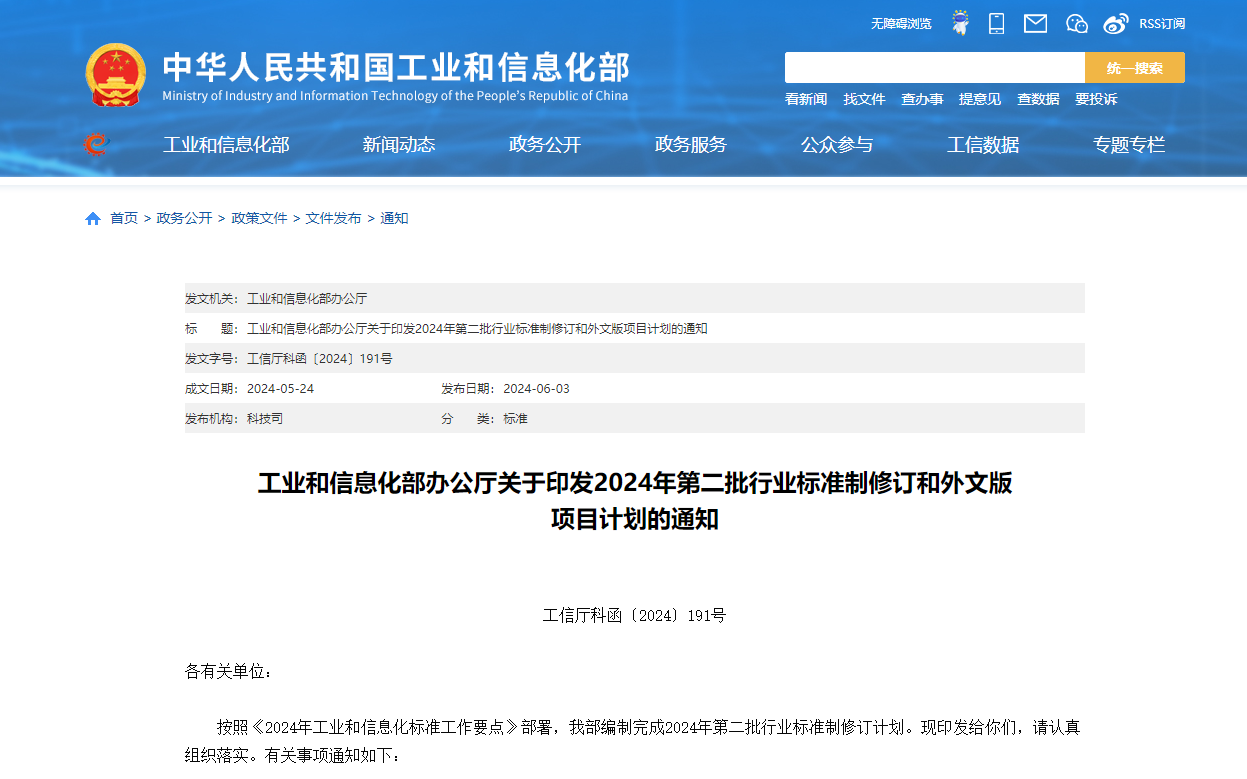Click the 中华人民共和国工业和信息化部 site title
The image size is (1247, 779).
tap(396, 67)
